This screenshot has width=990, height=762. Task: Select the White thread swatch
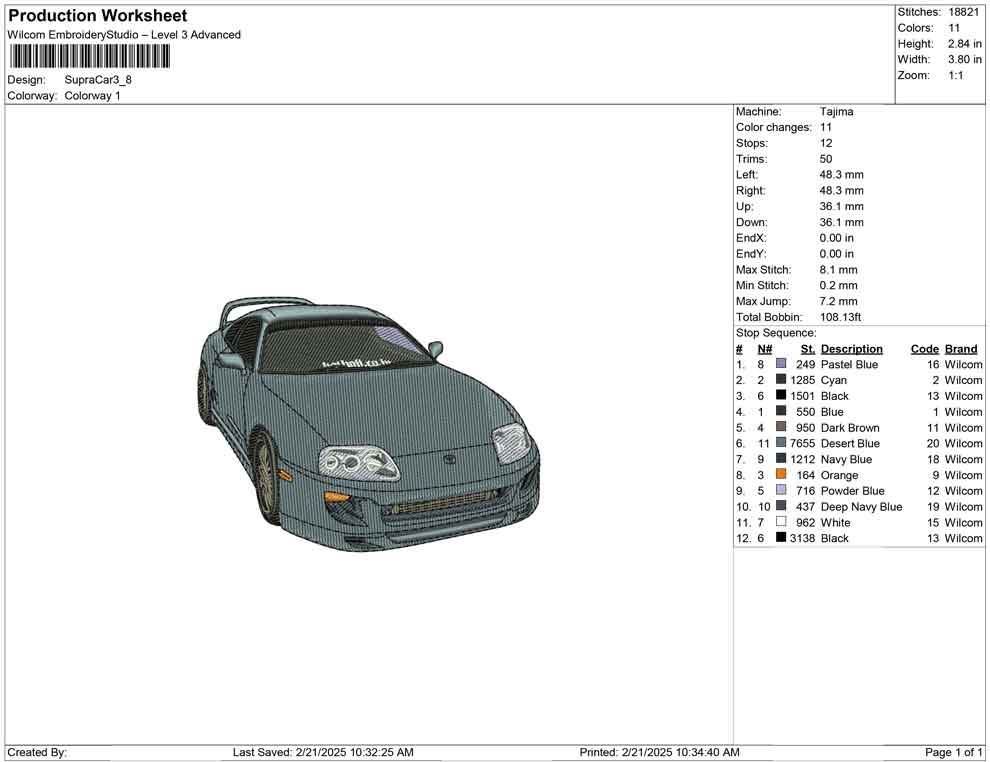(x=781, y=522)
